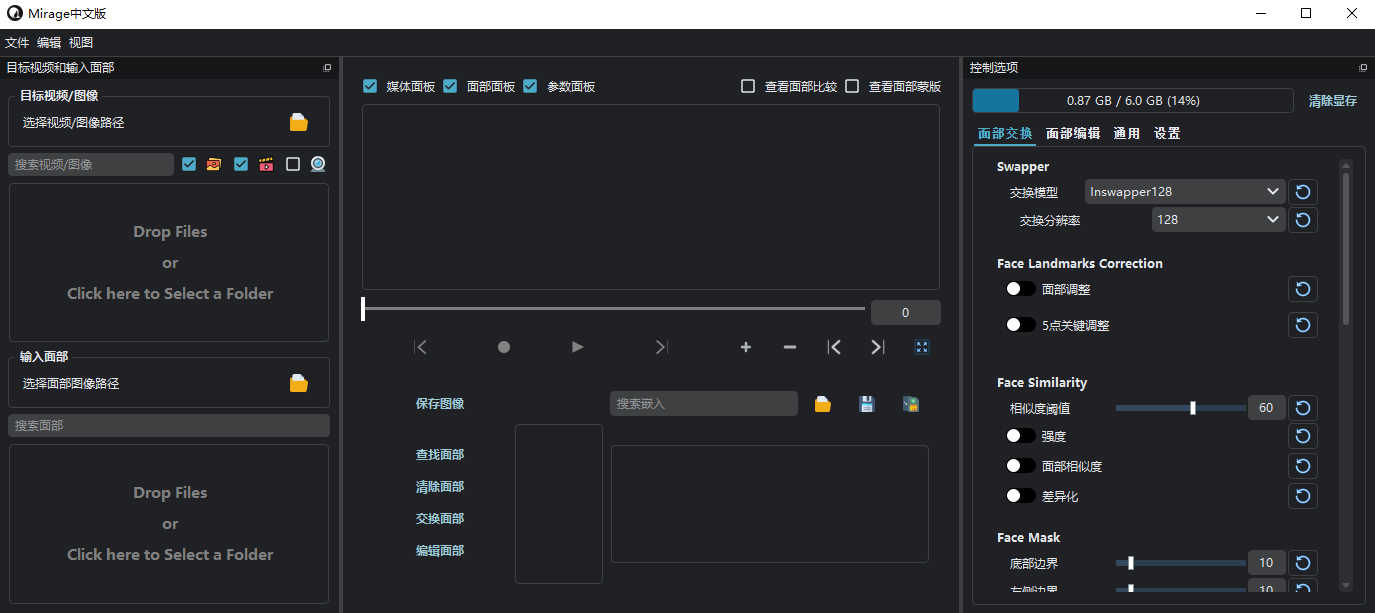
Task: Expand the 交换分辨率 dropdown
Action: click(1218, 219)
